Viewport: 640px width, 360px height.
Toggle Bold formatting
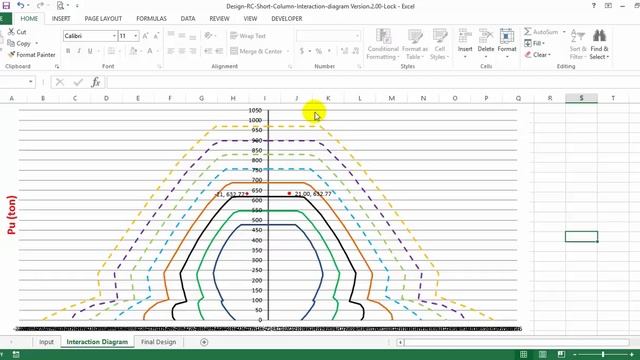[68, 51]
